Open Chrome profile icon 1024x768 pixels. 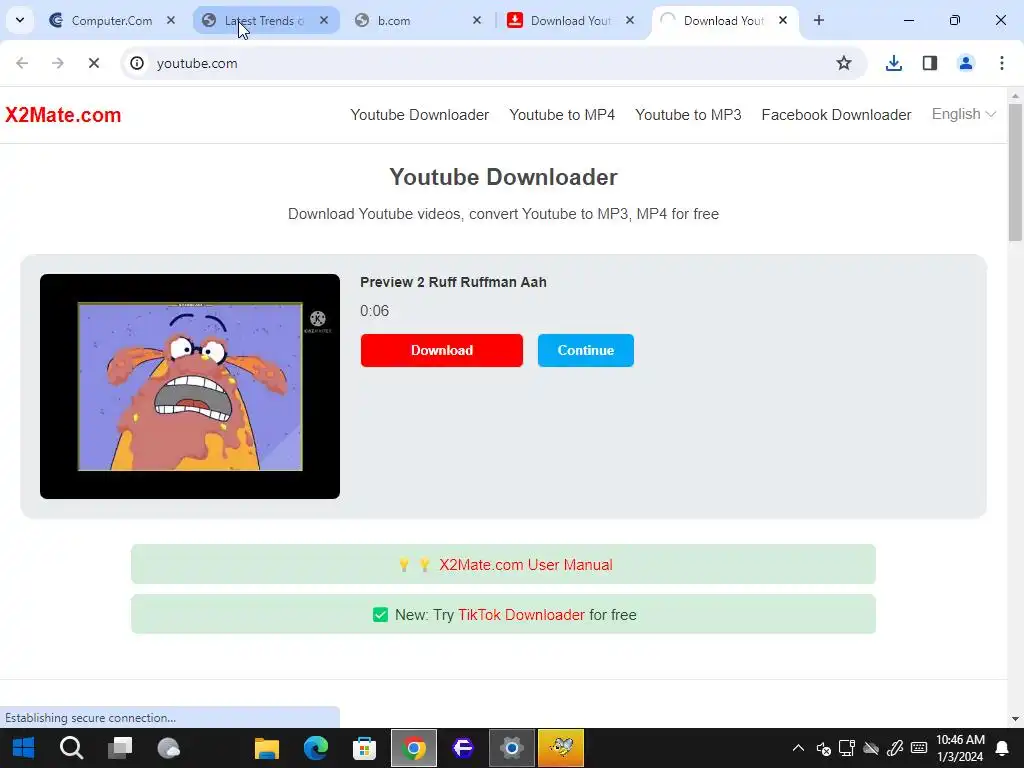click(966, 63)
